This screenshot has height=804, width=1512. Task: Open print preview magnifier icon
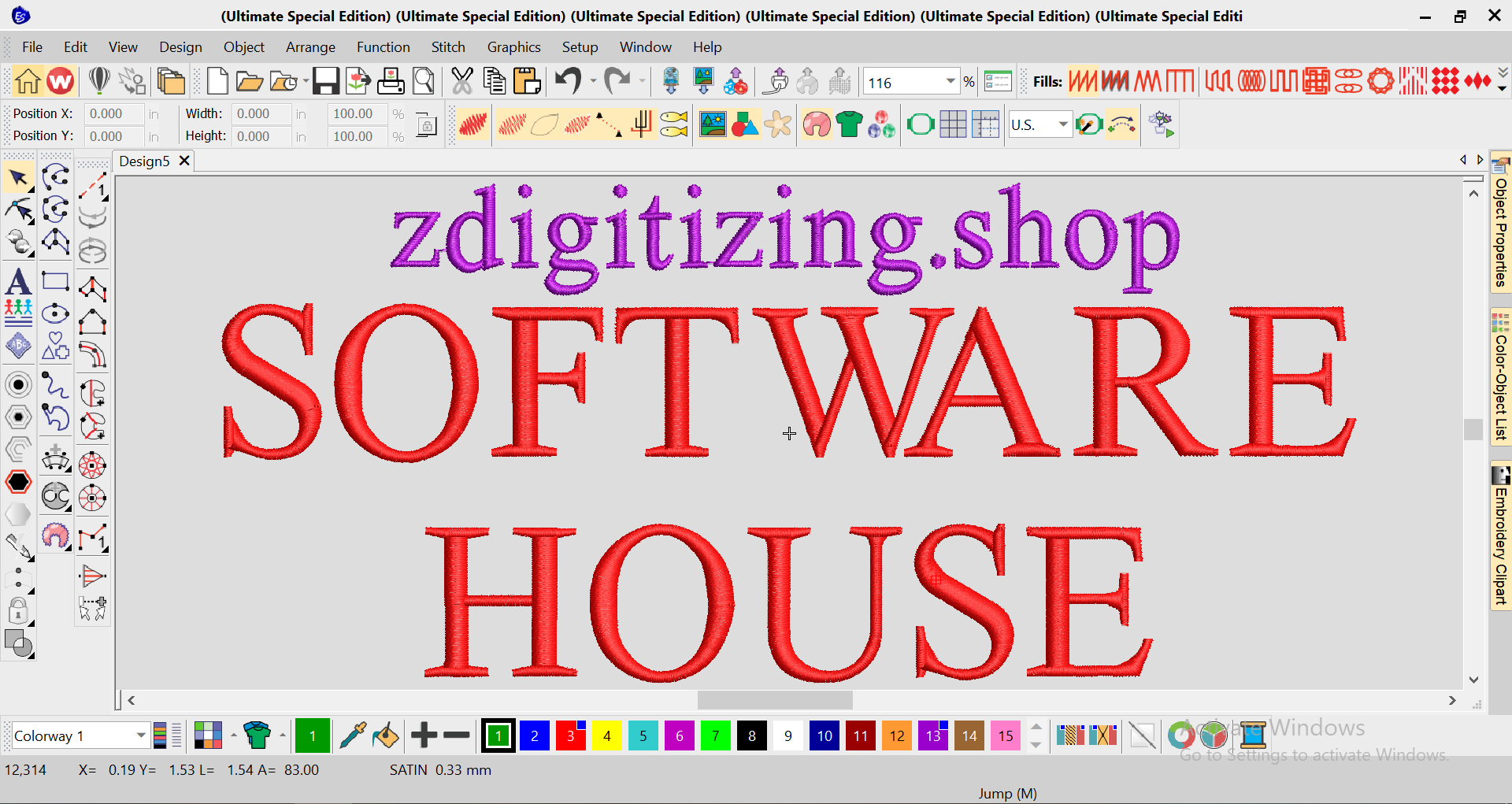click(x=424, y=81)
